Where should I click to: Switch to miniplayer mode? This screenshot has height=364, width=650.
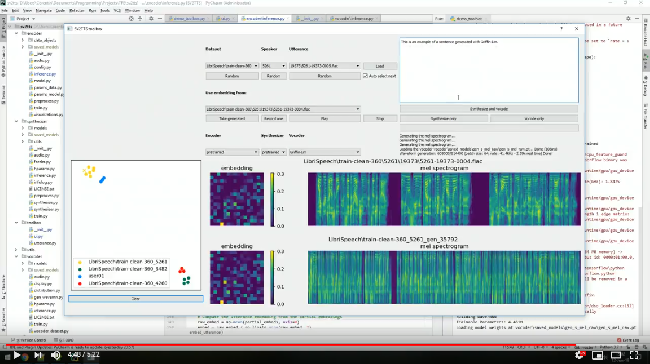(597, 355)
